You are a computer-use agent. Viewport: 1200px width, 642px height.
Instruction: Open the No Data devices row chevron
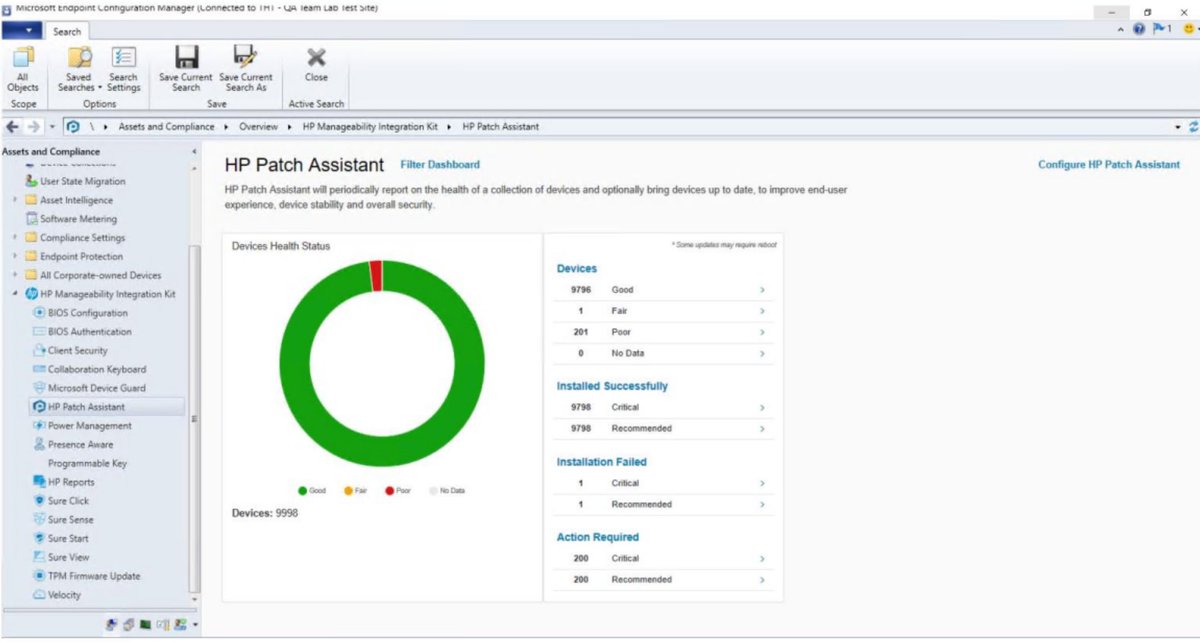[762, 354]
